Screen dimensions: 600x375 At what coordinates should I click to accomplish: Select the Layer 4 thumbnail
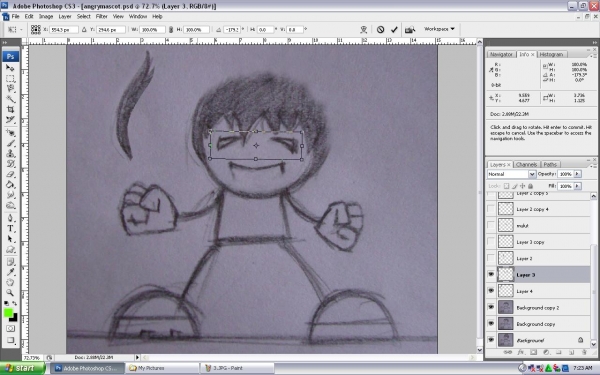pyautogui.click(x=505, y=291)
